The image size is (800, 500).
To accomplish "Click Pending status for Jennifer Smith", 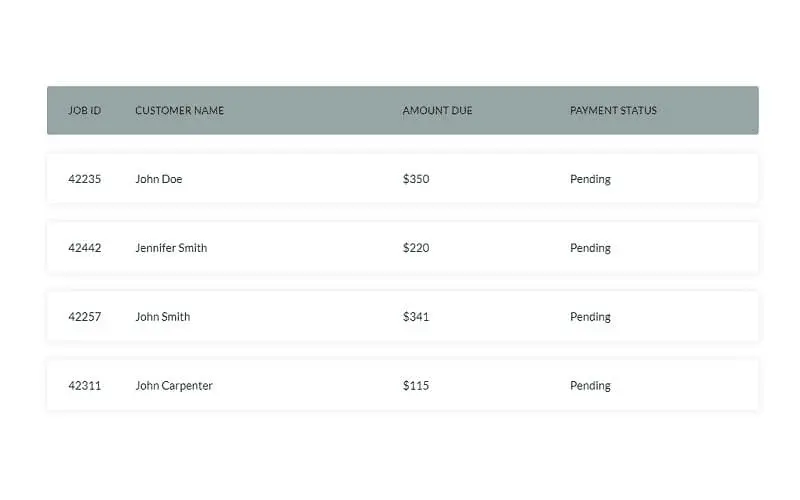I will coord(590,248).
